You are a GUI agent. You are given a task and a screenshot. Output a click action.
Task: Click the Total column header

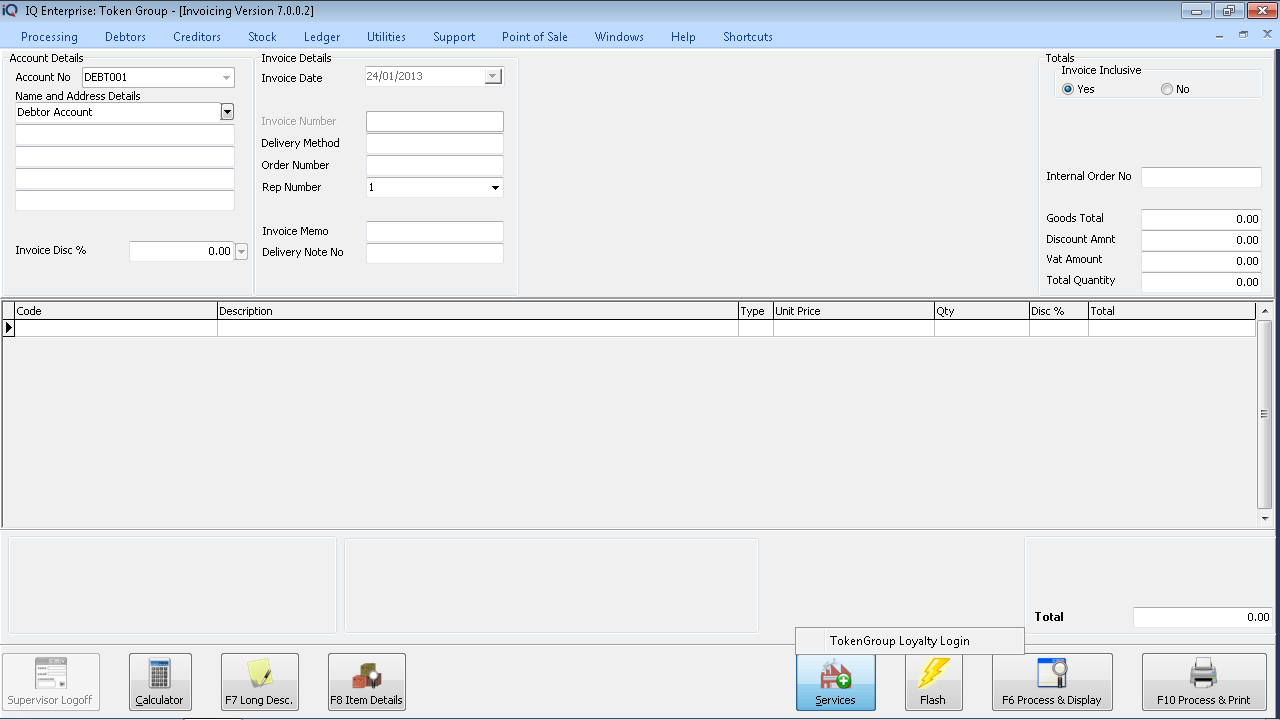click(x=1172, y=311)
